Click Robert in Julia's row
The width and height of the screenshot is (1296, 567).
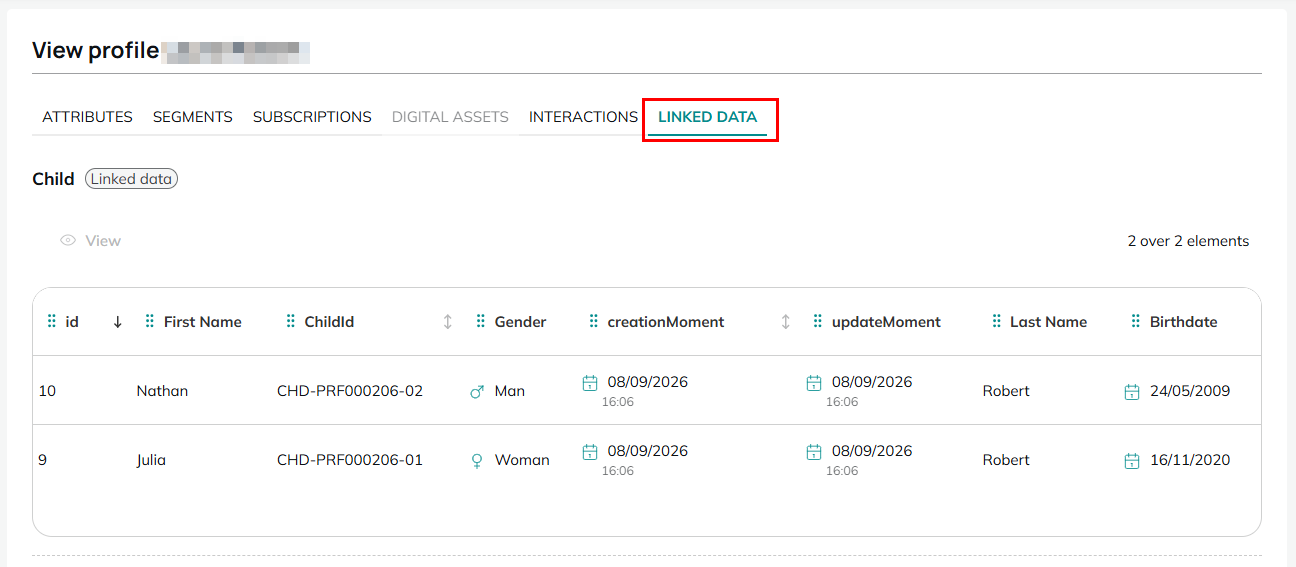point(1006,460)
